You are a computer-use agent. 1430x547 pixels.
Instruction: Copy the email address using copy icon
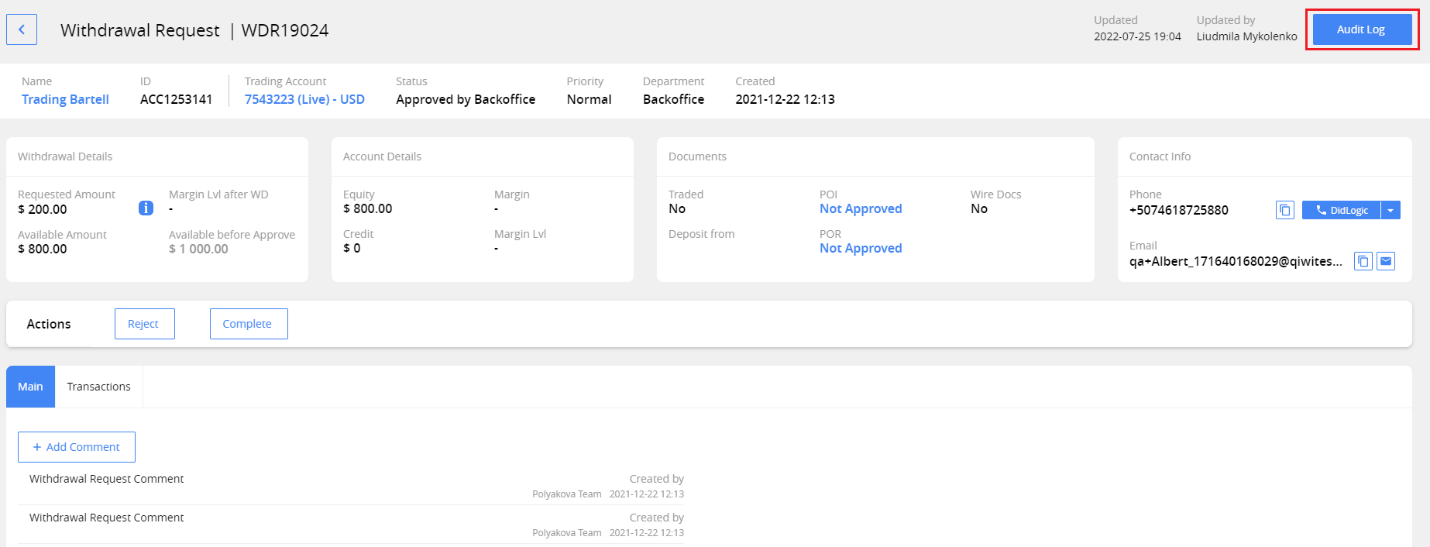pos(1363,261)
